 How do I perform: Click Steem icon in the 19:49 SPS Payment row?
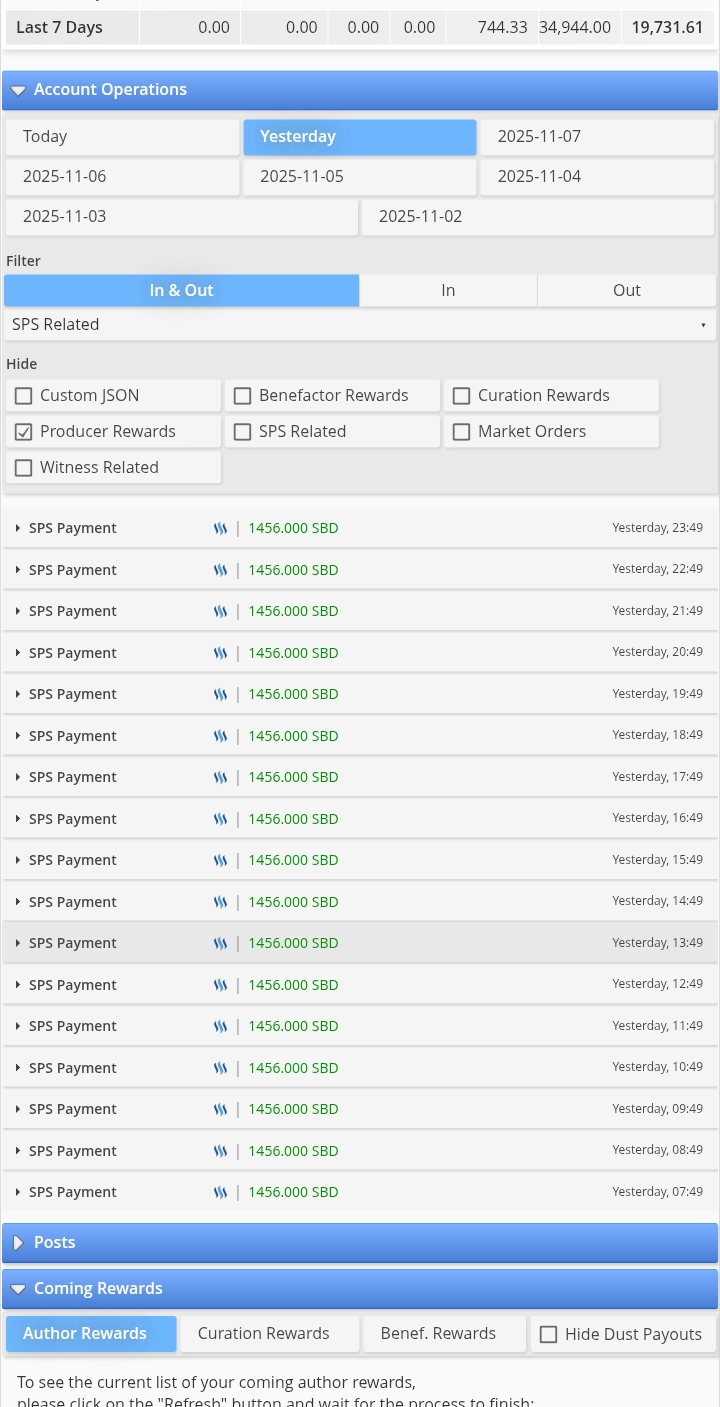click(220, 694)
